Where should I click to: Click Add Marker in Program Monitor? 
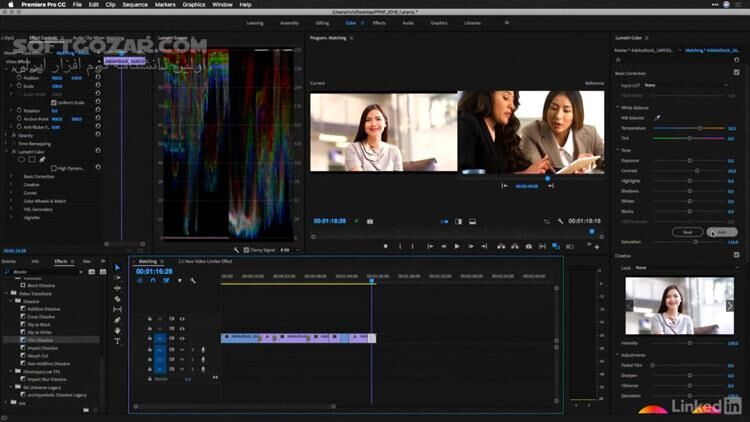coord(386,246)
